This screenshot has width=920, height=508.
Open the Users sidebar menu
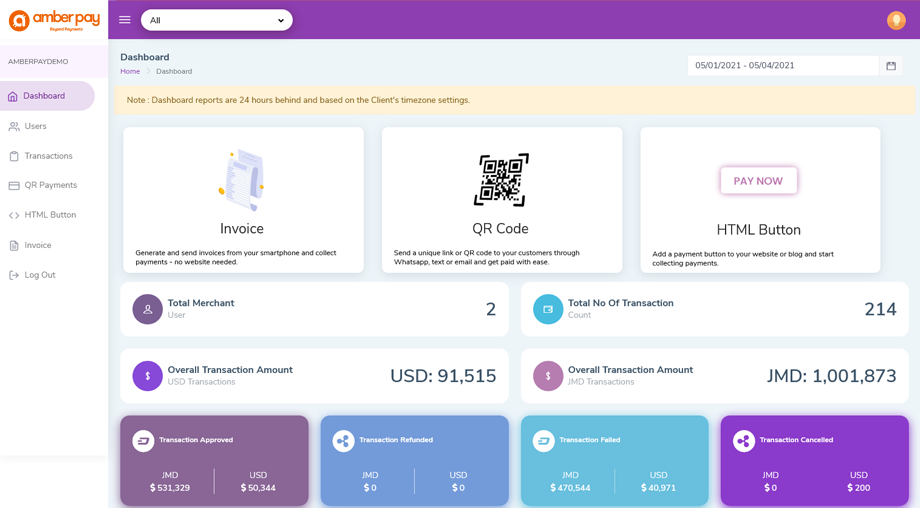pyautogui.click(x=35, y=126)
